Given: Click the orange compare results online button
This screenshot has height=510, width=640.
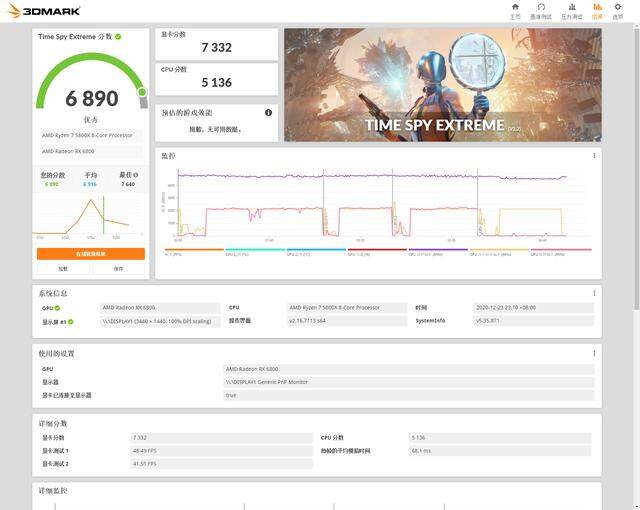Looking at the screenshot, I should pos(91,254).
